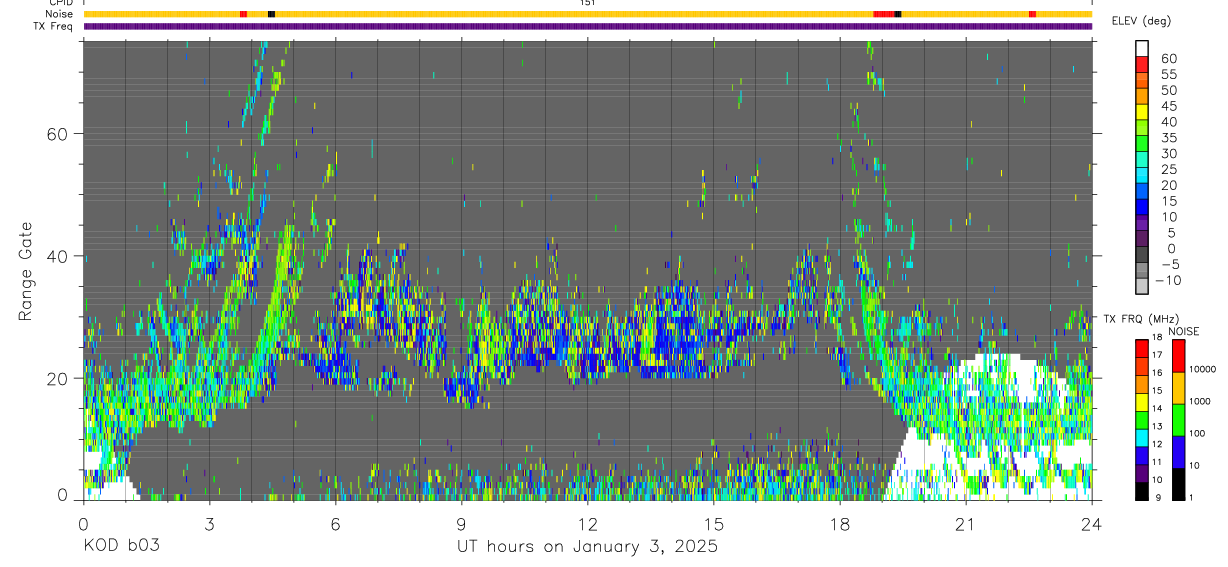The width and height of the screenshot is (1228, 567).
Task: Click the "KOD b03" radar beam label
Action: [121, 547]
